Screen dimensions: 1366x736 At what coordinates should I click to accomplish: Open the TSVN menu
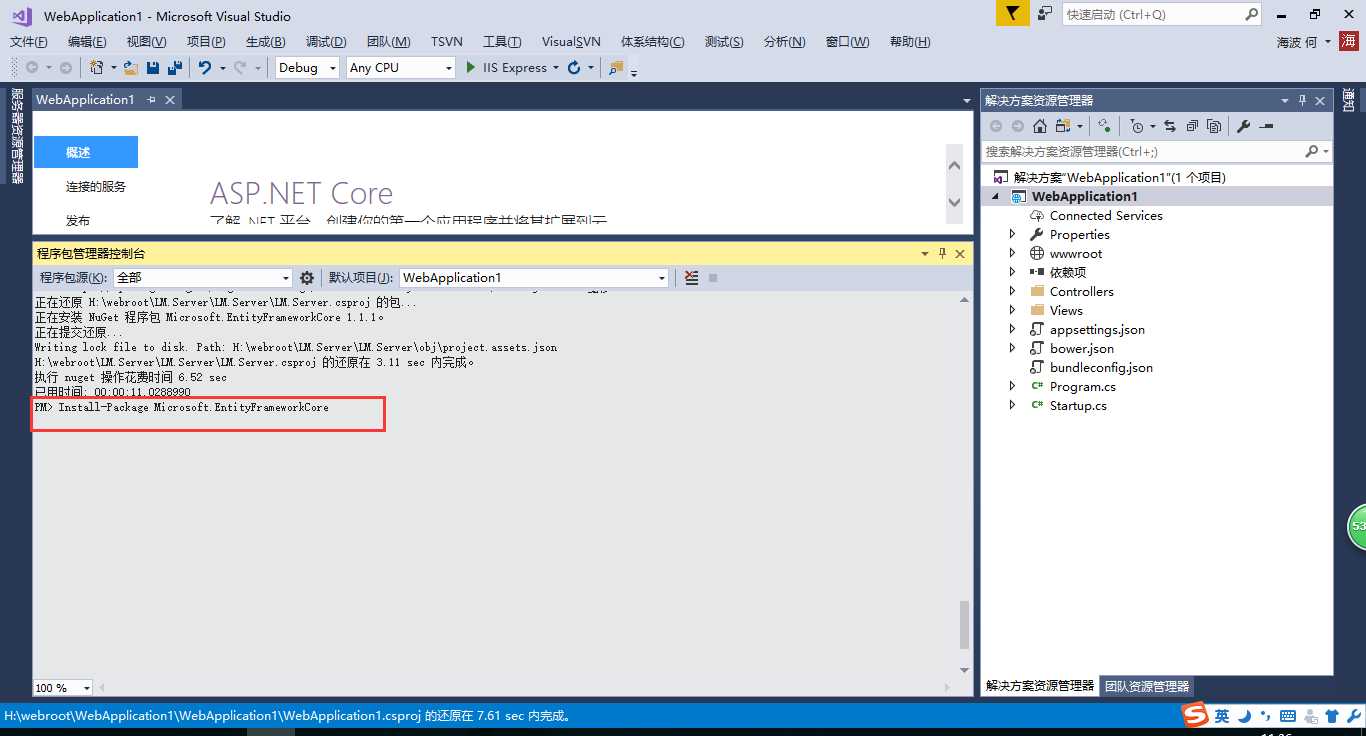pyautogui.click(x=447, y=41)
